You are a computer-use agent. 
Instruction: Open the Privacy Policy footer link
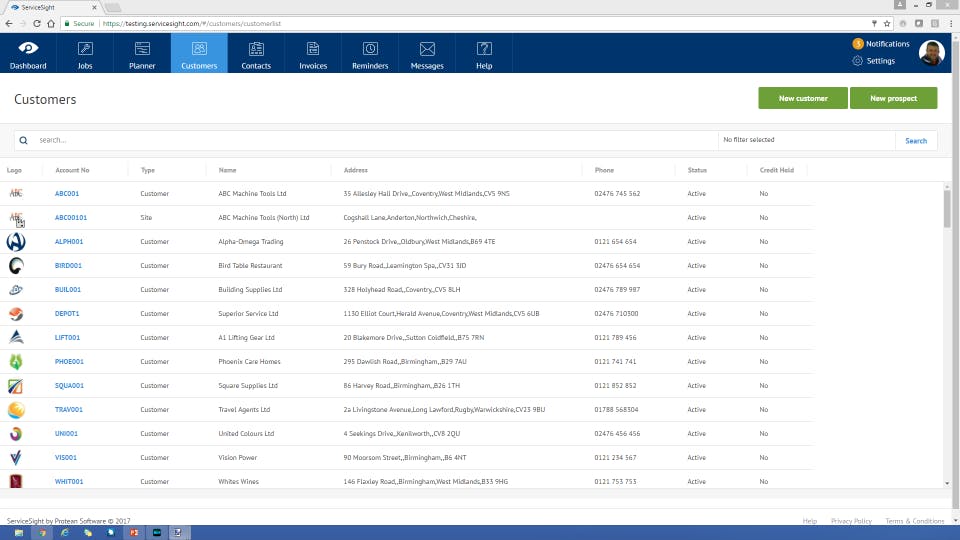coord(851,521)
